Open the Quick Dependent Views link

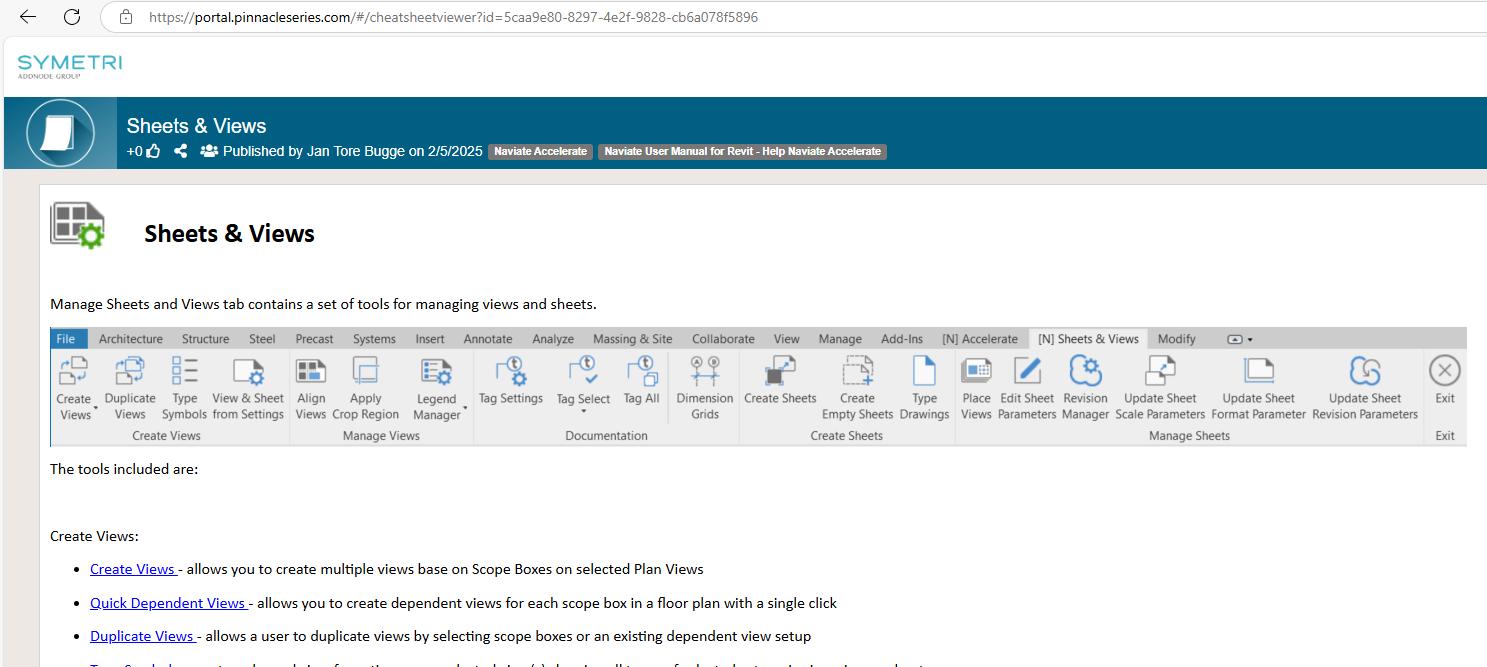pyautogui.click(x=168, y=603)
